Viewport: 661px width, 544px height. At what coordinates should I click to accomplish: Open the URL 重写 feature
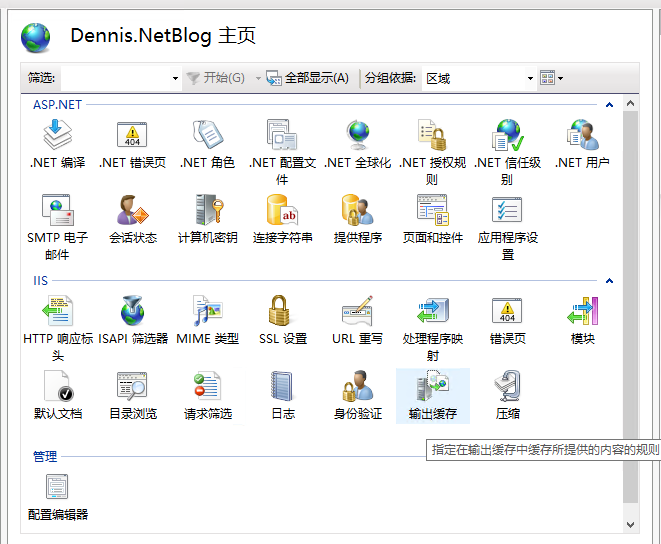click(357, 321)
